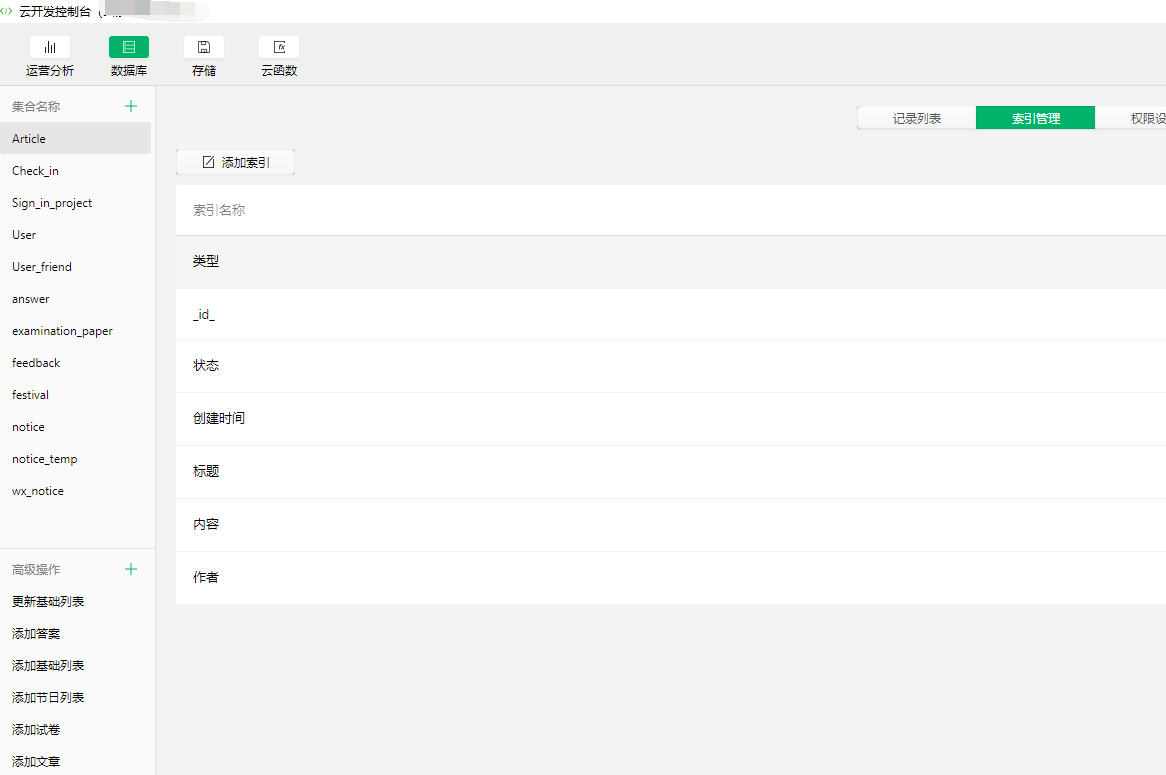Switch to the 索引管理 tab
Image resolution: width=1166 pixels, height=775 pixels.
pyautogui.click(x=1035, y=118)
